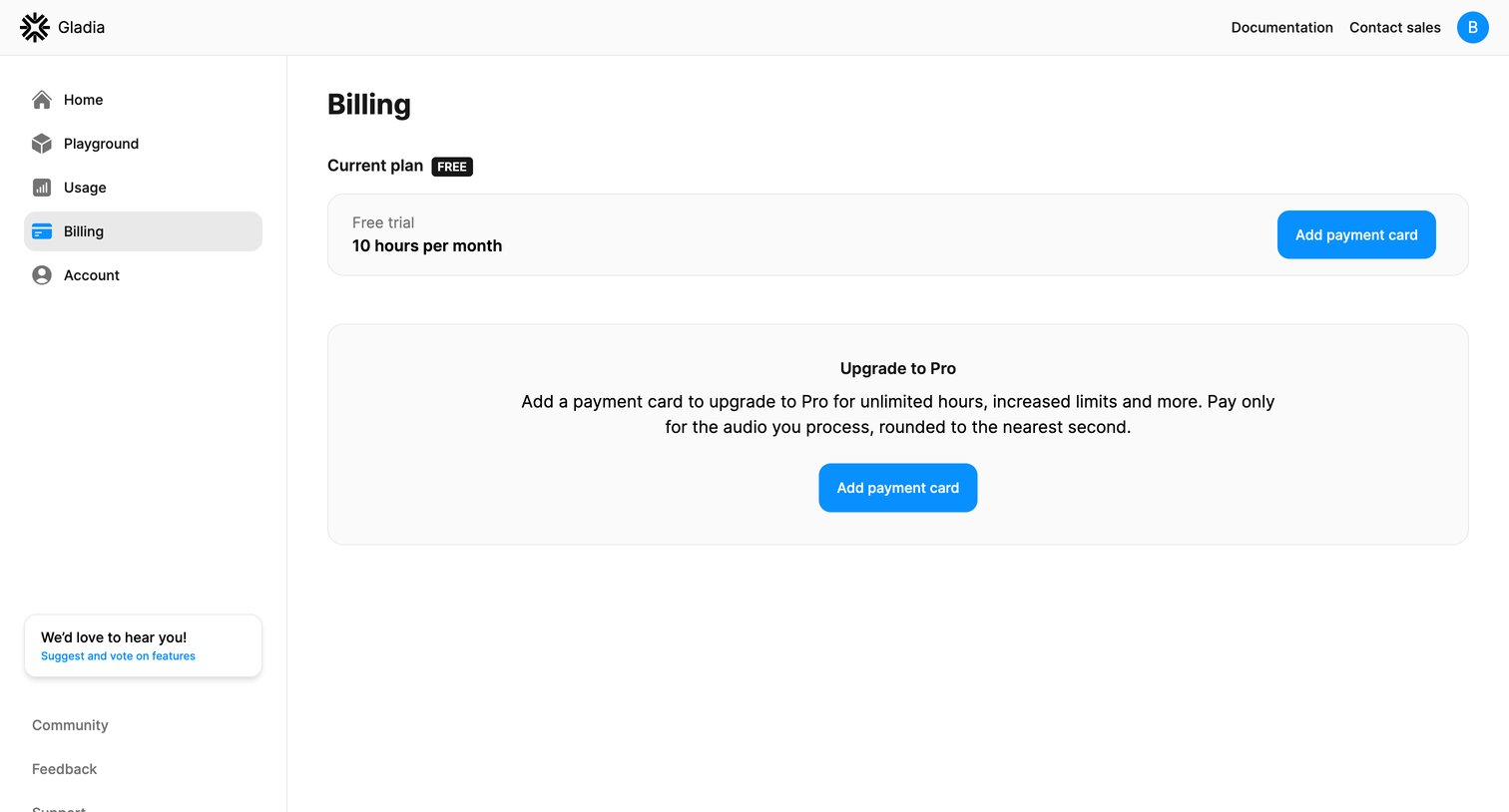Click the FREE plan badge
Image resolution: width=1509 pixels, height=812 pixels.
click(452, 167)
